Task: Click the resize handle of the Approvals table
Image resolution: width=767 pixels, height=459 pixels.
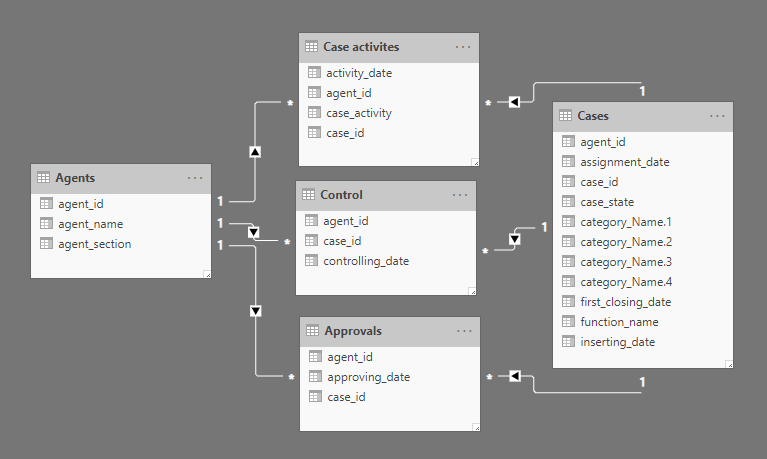Action: (x=476, y=427)
